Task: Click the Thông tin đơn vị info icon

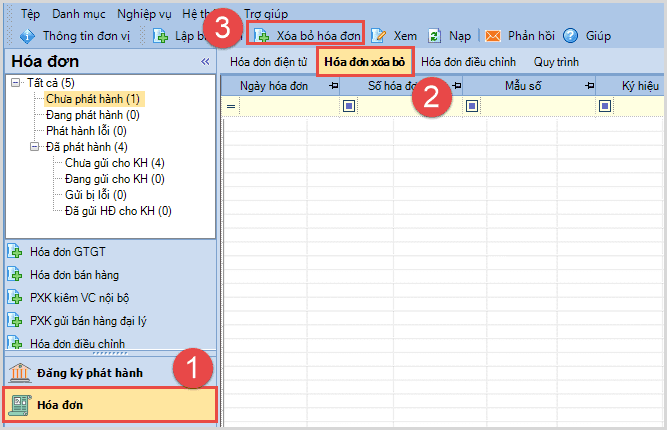Action: click(27, 36)
